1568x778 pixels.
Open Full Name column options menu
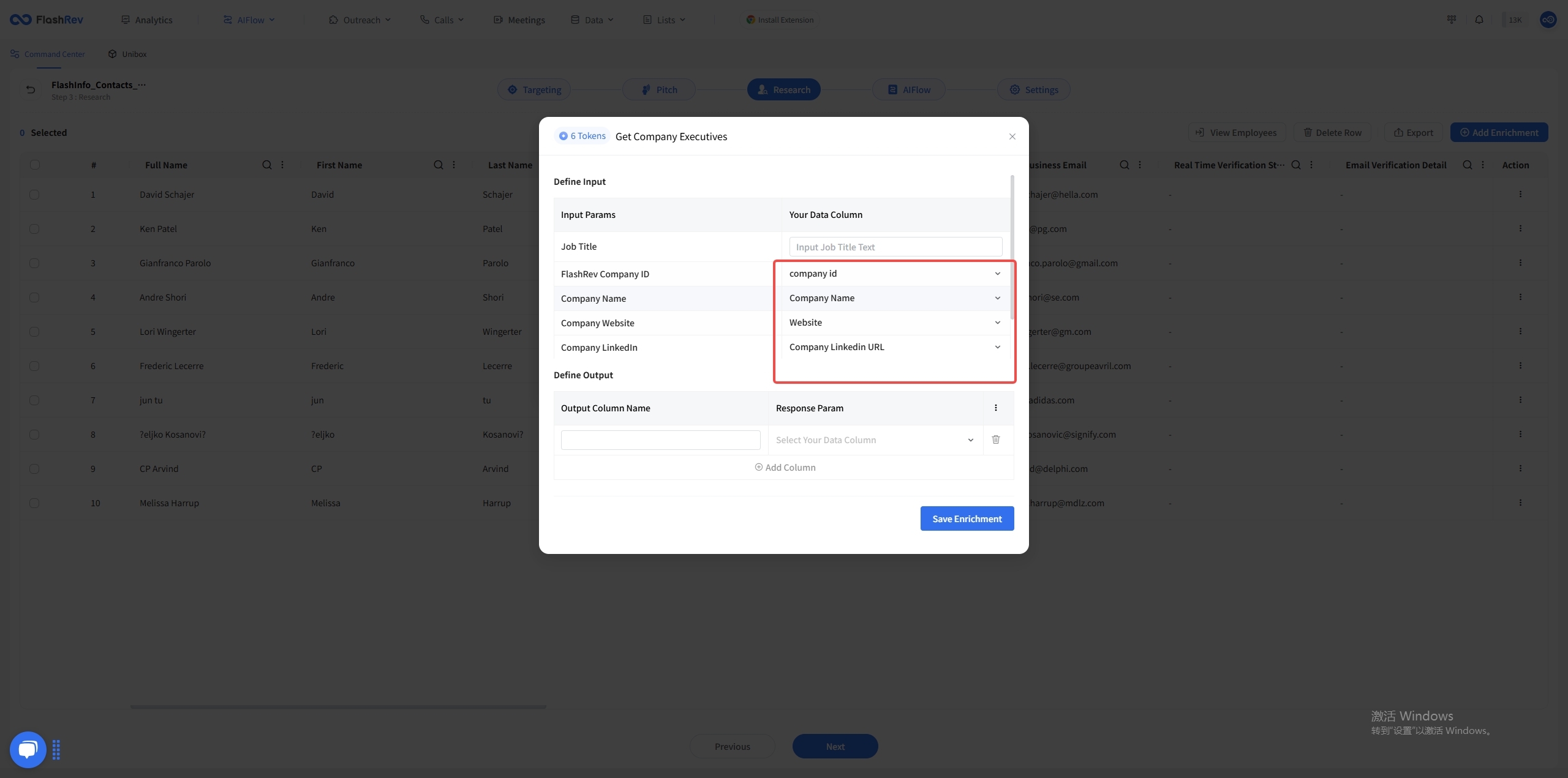point(282,165)
